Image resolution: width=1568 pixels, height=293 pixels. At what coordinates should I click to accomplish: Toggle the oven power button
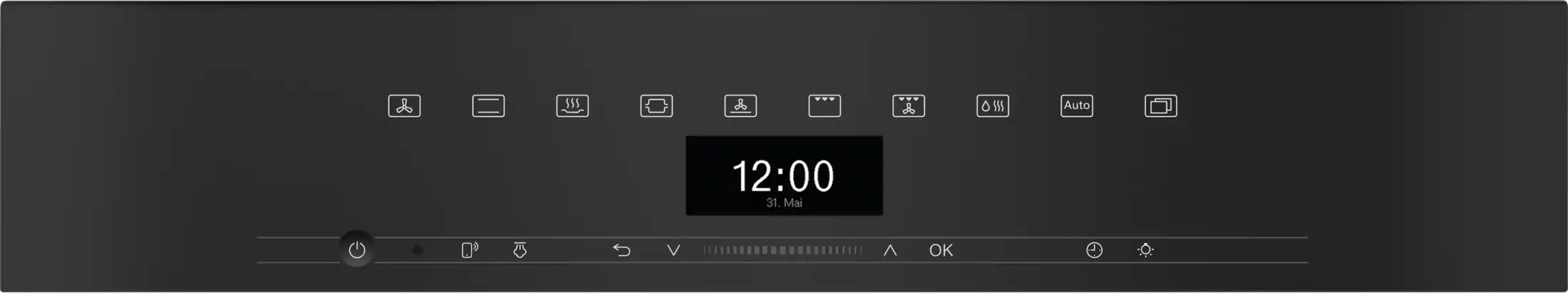[x=357, y=250]
